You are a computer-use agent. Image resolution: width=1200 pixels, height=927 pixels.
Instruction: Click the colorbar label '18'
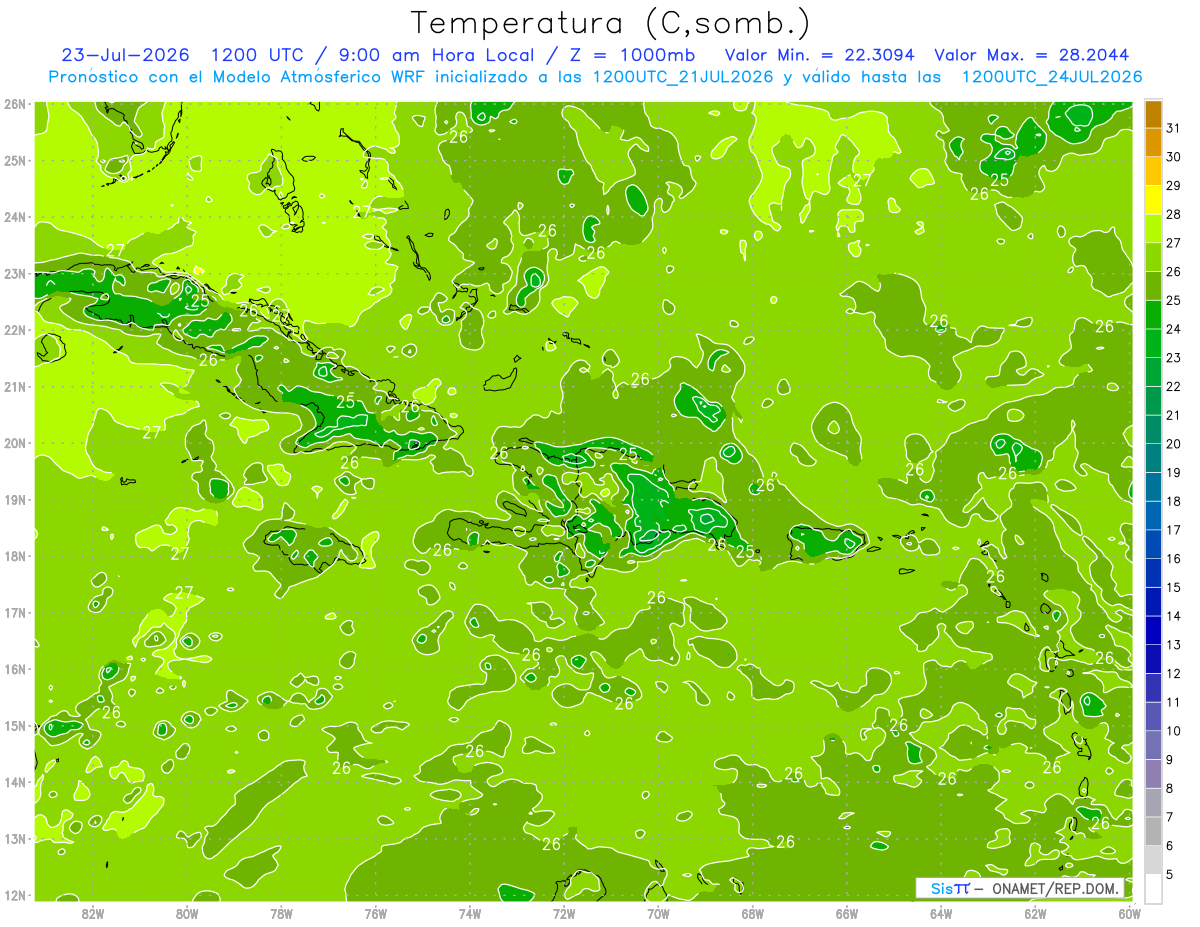[1174, 501]
